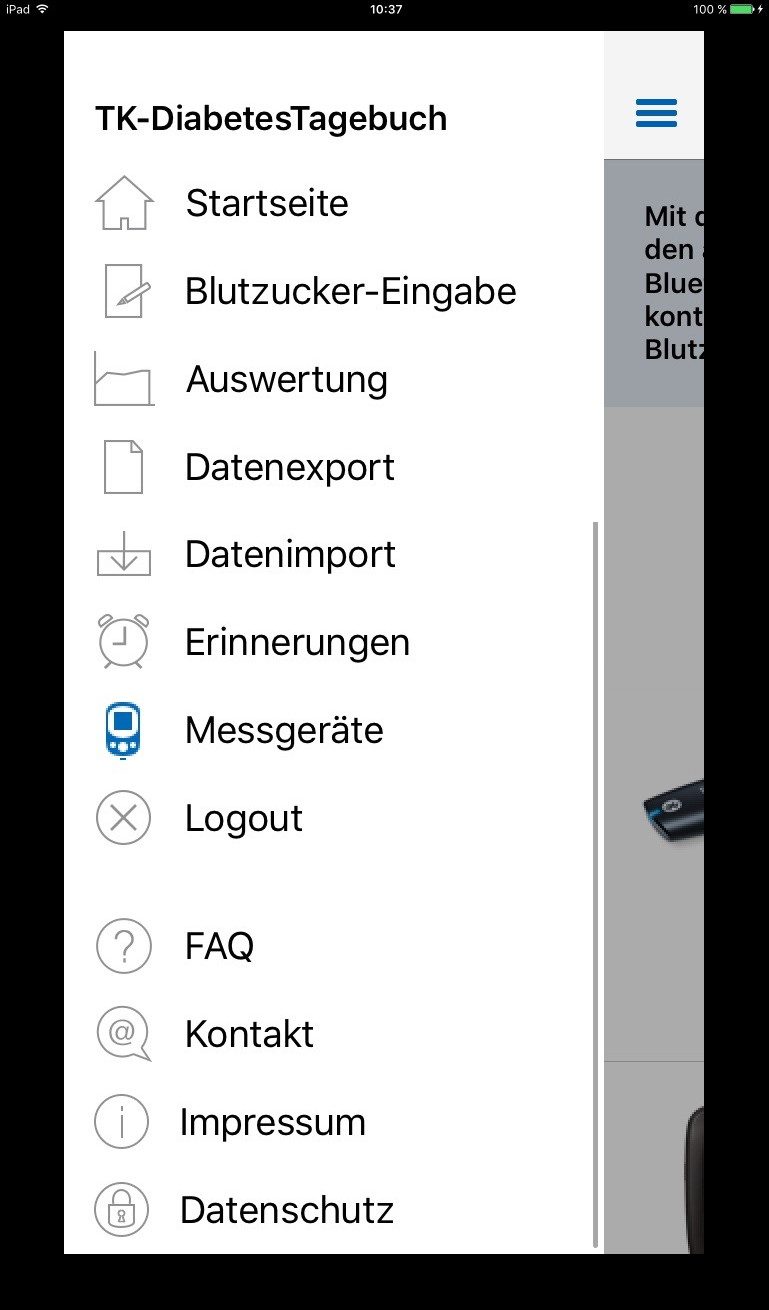This screenshot has height=1310, width=769.
Task: Click the hamburger menu button
Action: [x=655, y=113]
